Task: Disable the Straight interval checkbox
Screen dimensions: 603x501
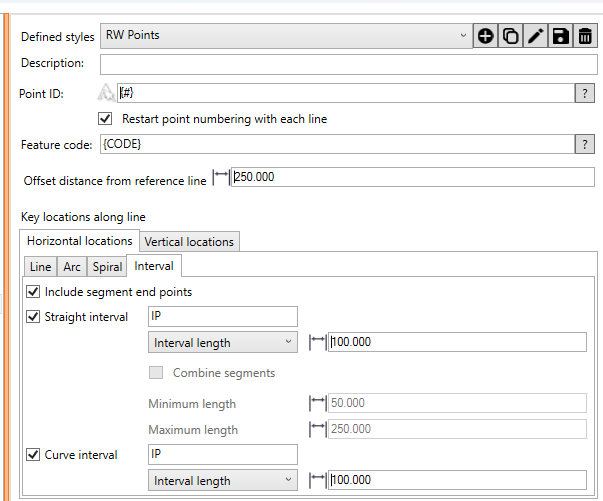Action: [x=35, y=317]
